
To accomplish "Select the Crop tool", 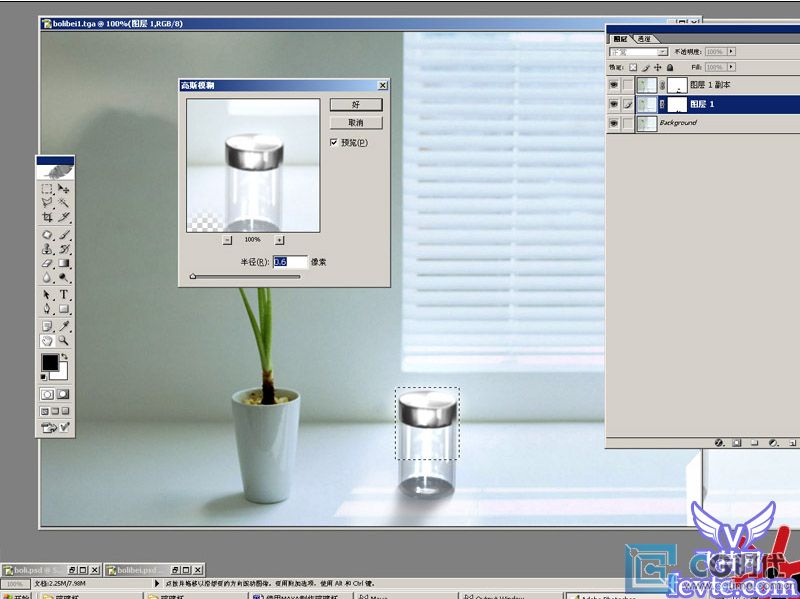I will [x=47, y=217].
